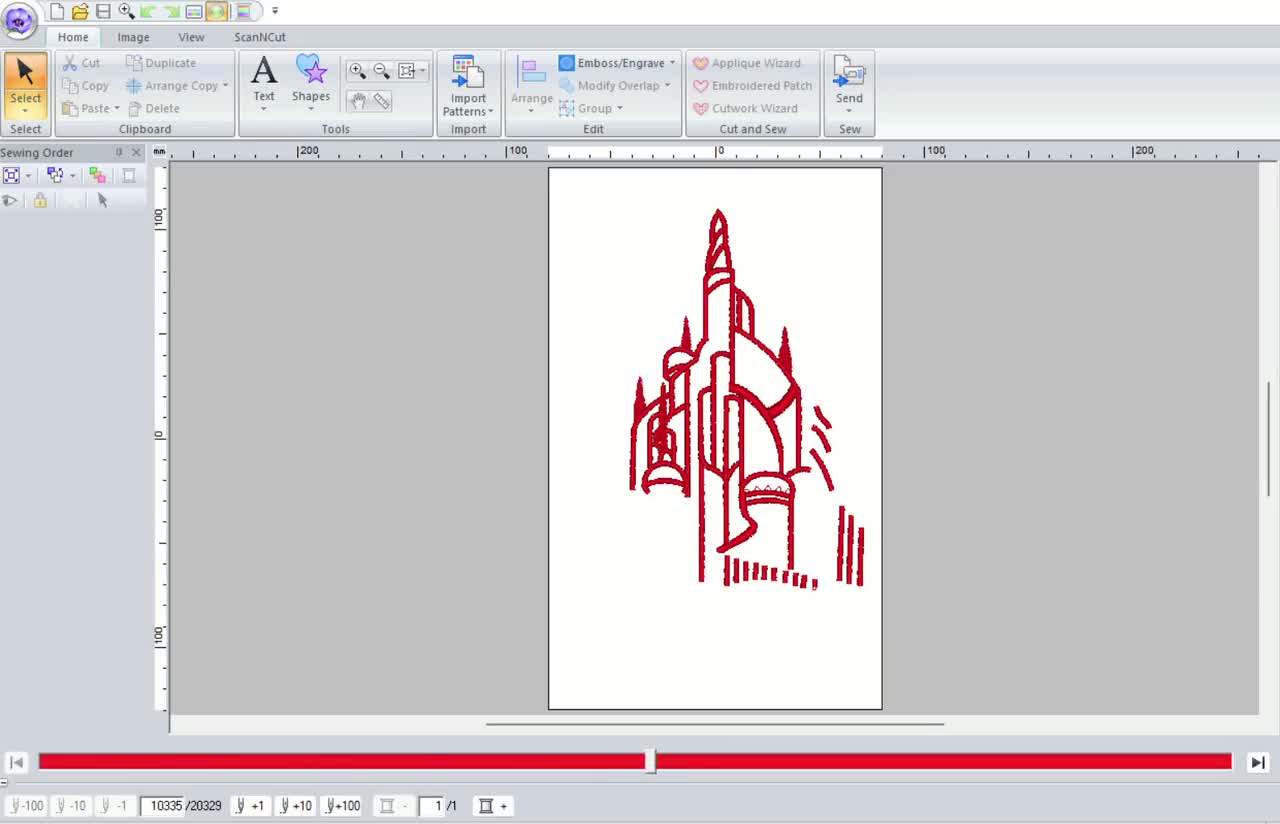Click the Fit to Window zoom icon
1280x824 pixels.
pyautogui.click(x=406, y=71)
